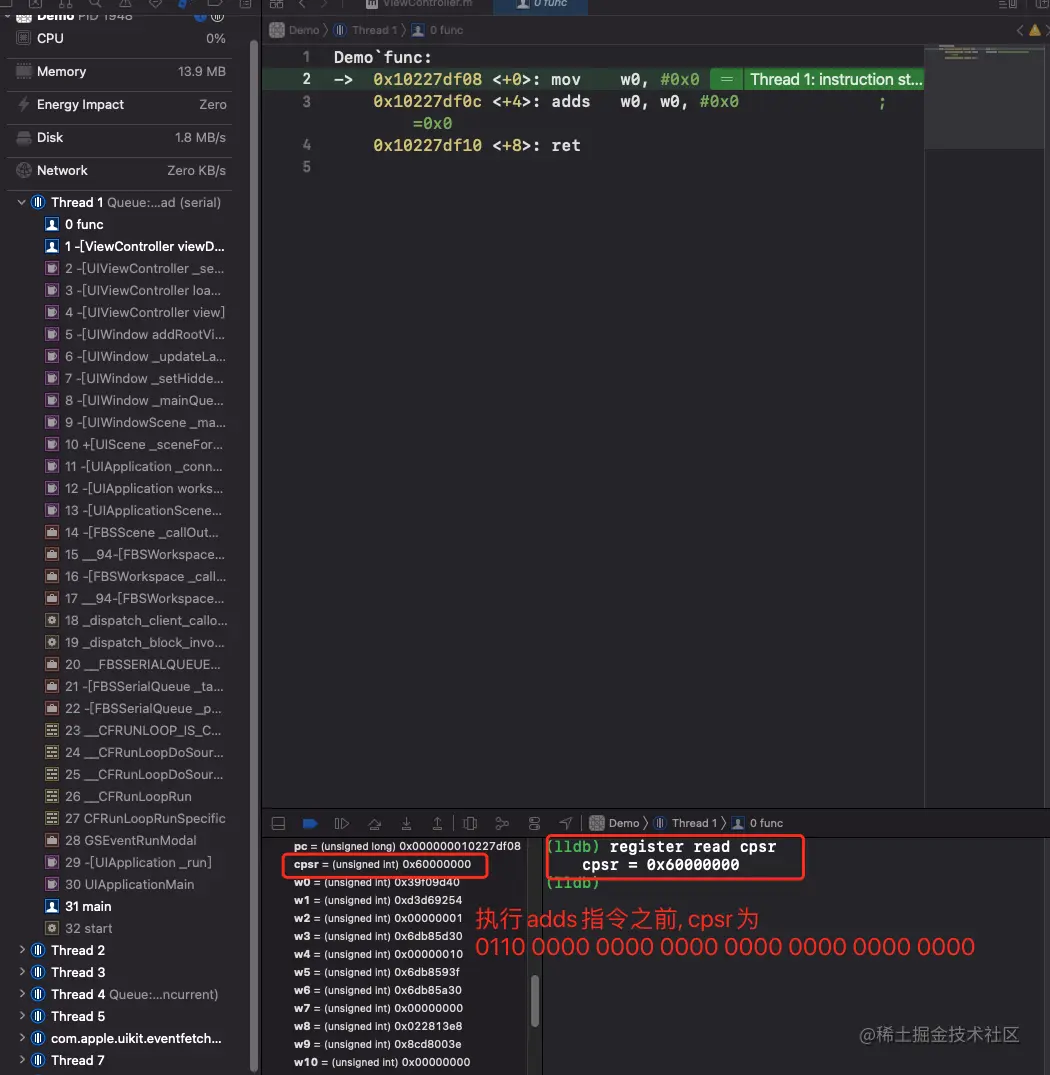Click the adds w0, w0, #0x0 instruction line

point(556,101)
